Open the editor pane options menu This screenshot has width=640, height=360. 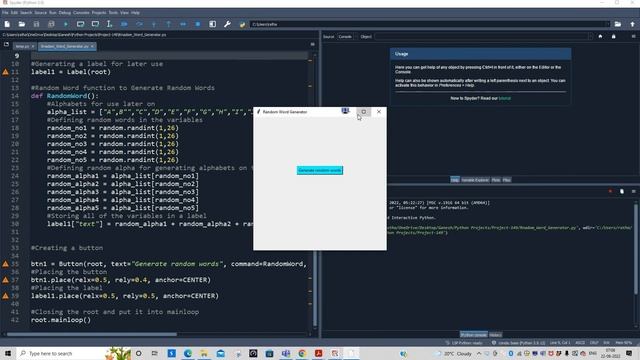point(313,44)
